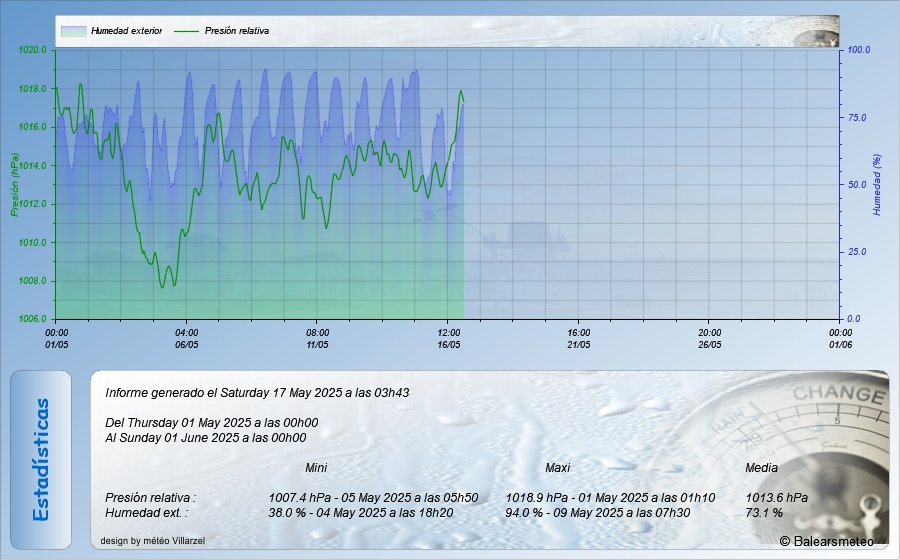The height and width of the screenshot is (560, 900).
Task: Click the 1016.0 pressure axis value
Action: tap(32, 127)
